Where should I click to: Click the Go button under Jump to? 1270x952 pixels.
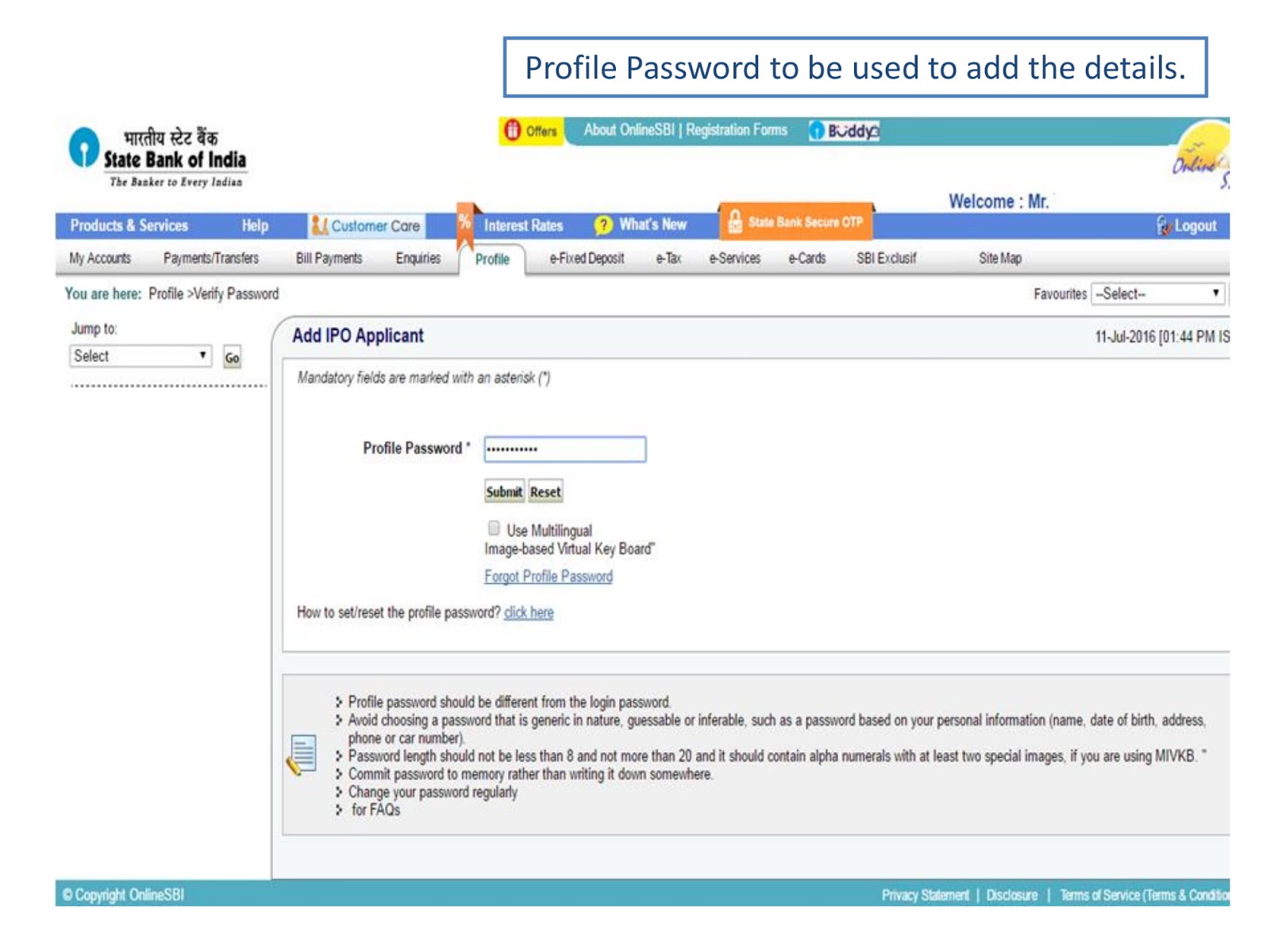click(232, 358)
